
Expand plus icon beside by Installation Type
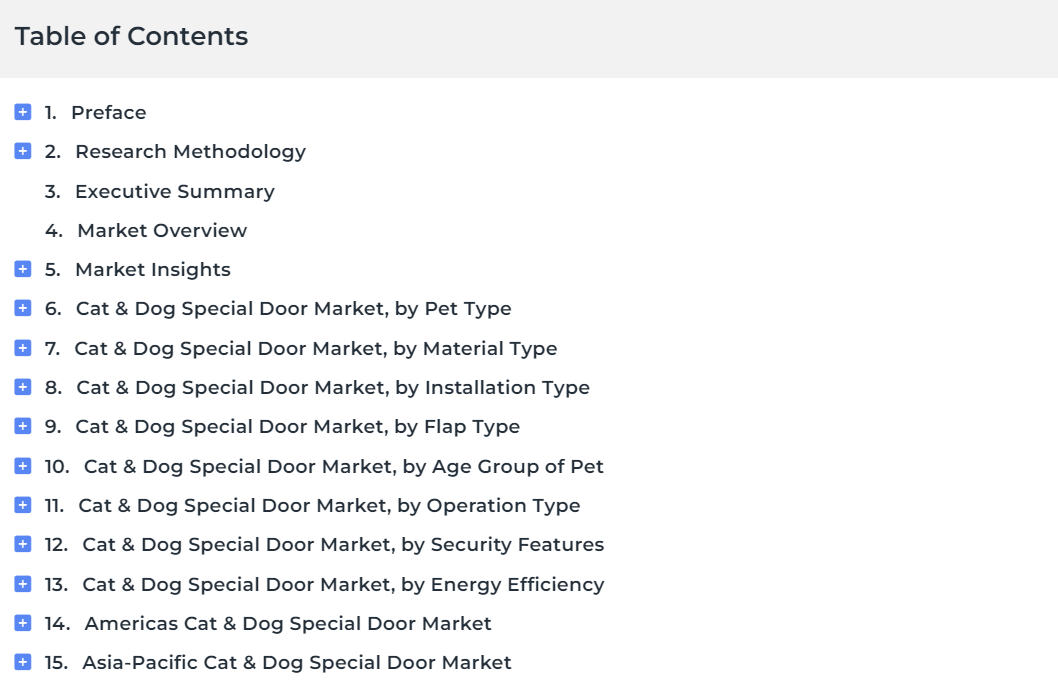[23, 387]
